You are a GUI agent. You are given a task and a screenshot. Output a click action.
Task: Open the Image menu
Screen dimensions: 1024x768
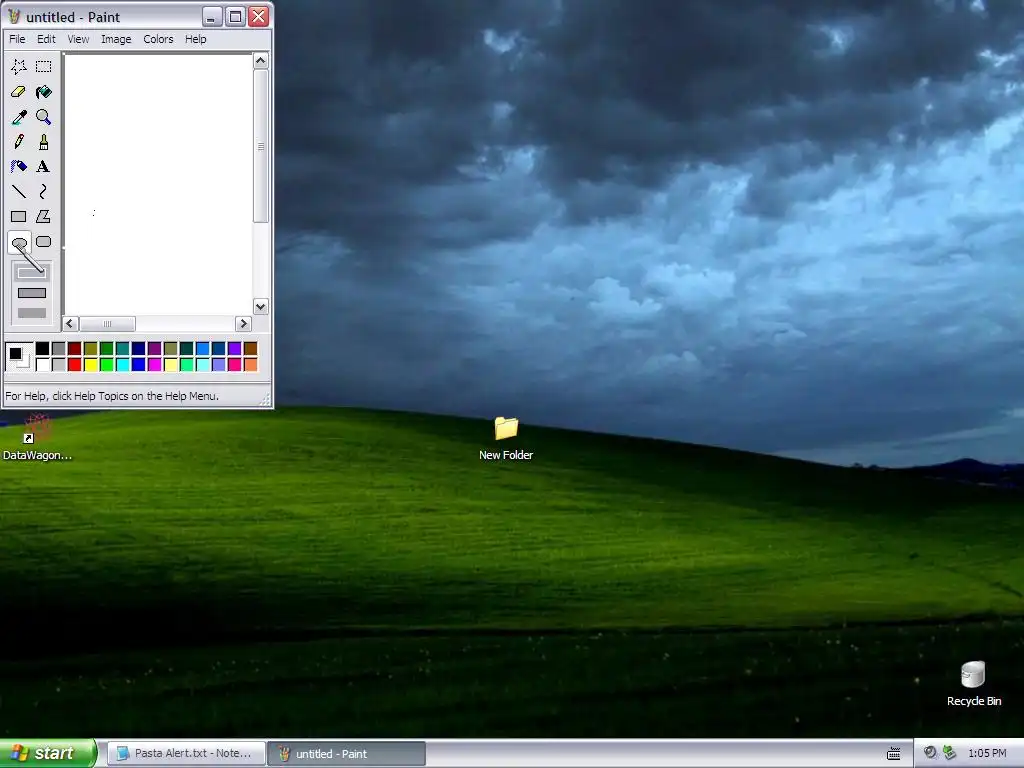point(116,39)
